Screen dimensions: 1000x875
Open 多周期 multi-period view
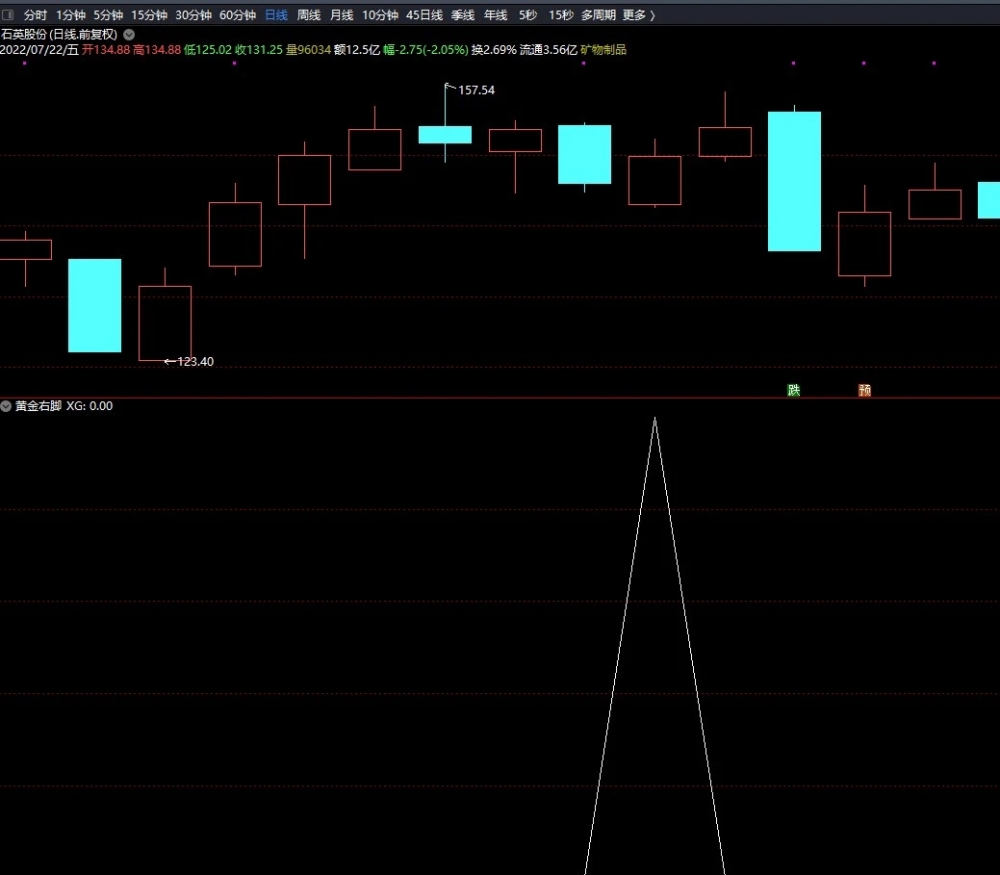pos(598,15)
